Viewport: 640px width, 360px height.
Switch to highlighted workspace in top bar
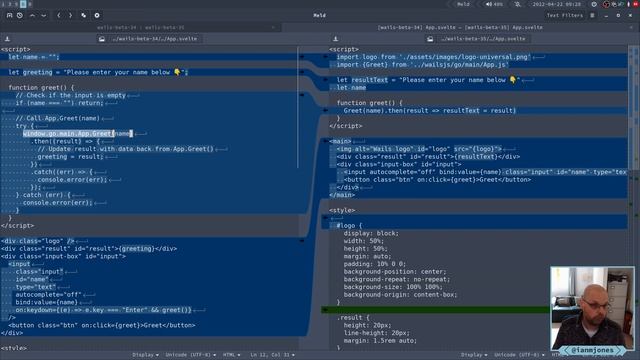[23, 4]
